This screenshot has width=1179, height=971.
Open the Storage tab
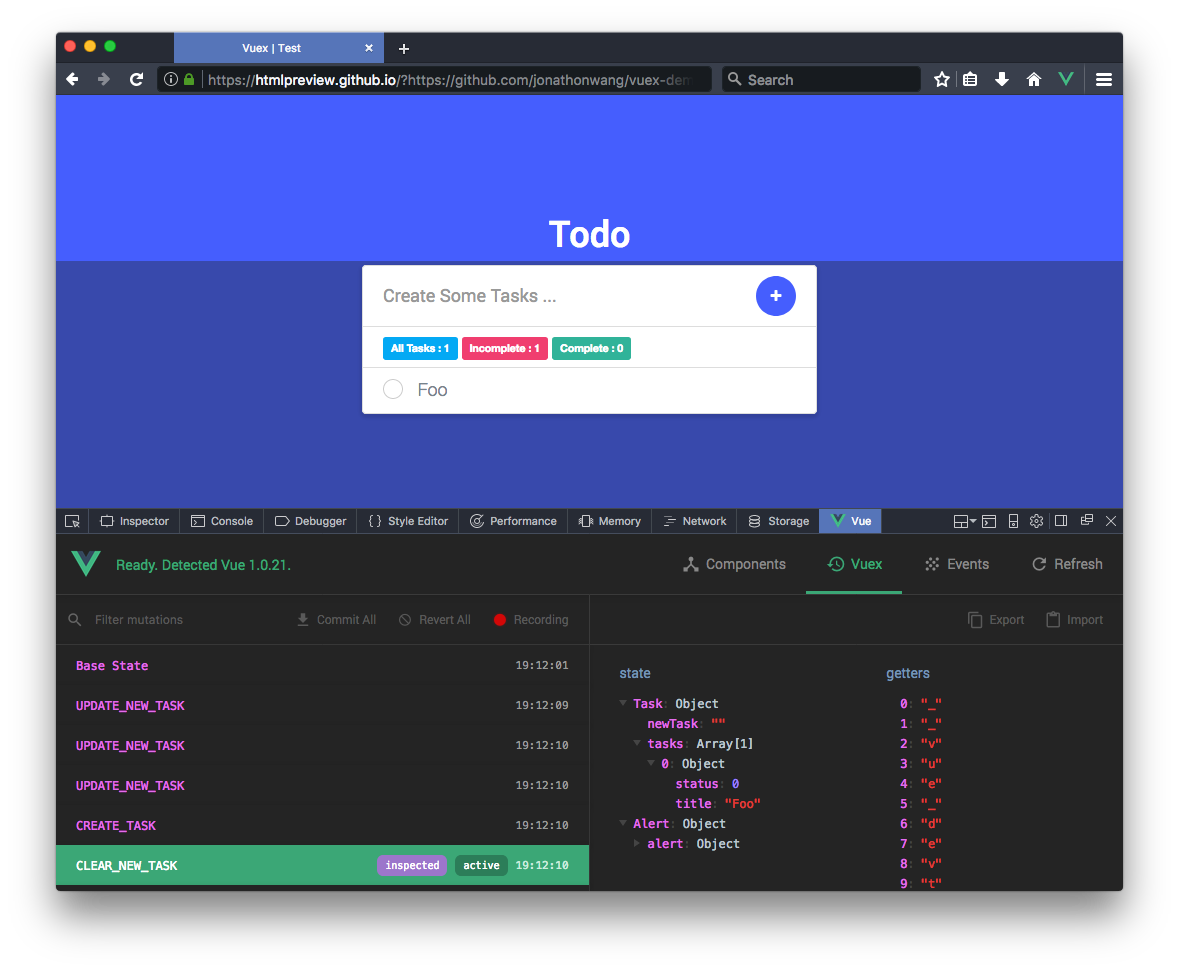(x=778, y=521)
